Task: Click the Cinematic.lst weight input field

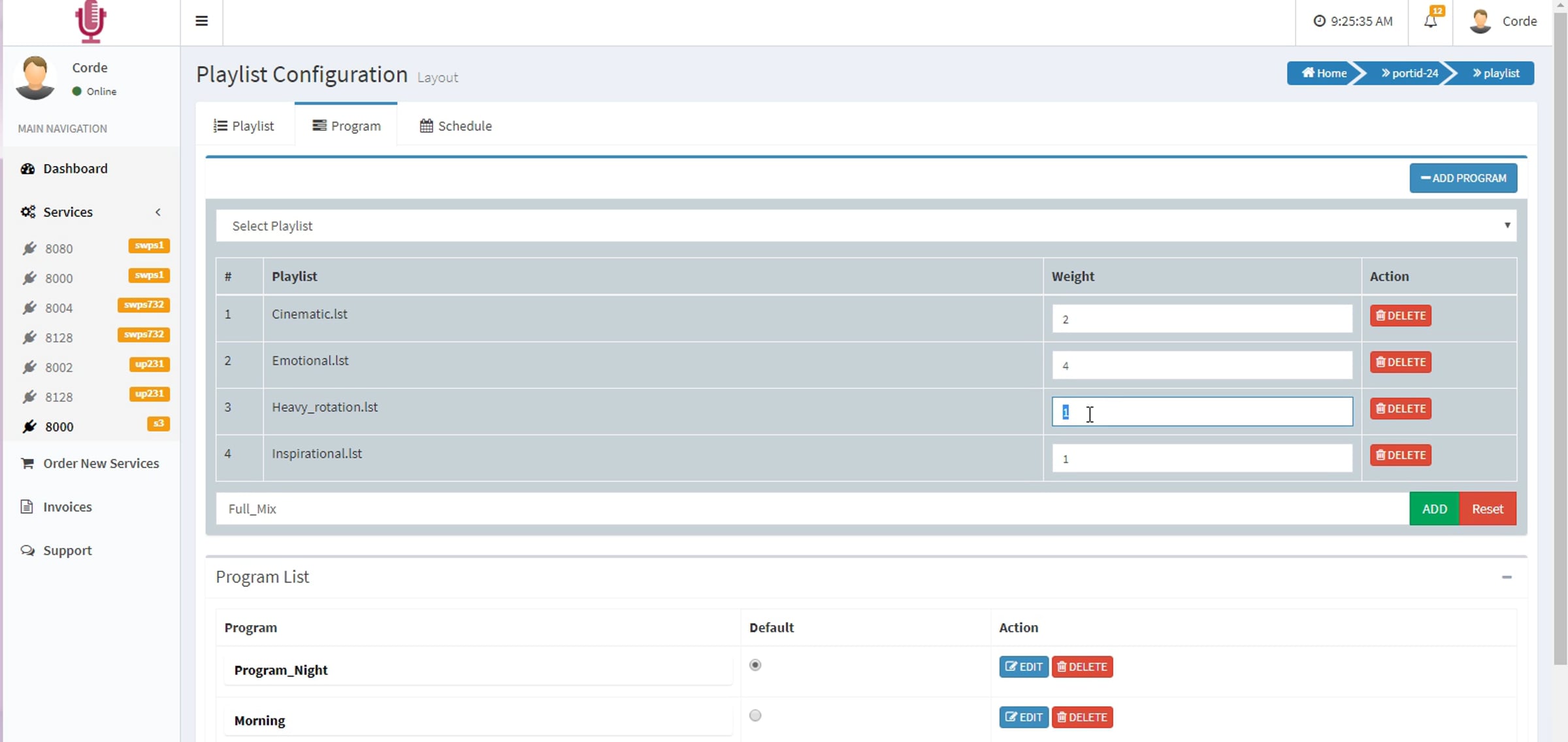Action: [x=1202, y=319]
